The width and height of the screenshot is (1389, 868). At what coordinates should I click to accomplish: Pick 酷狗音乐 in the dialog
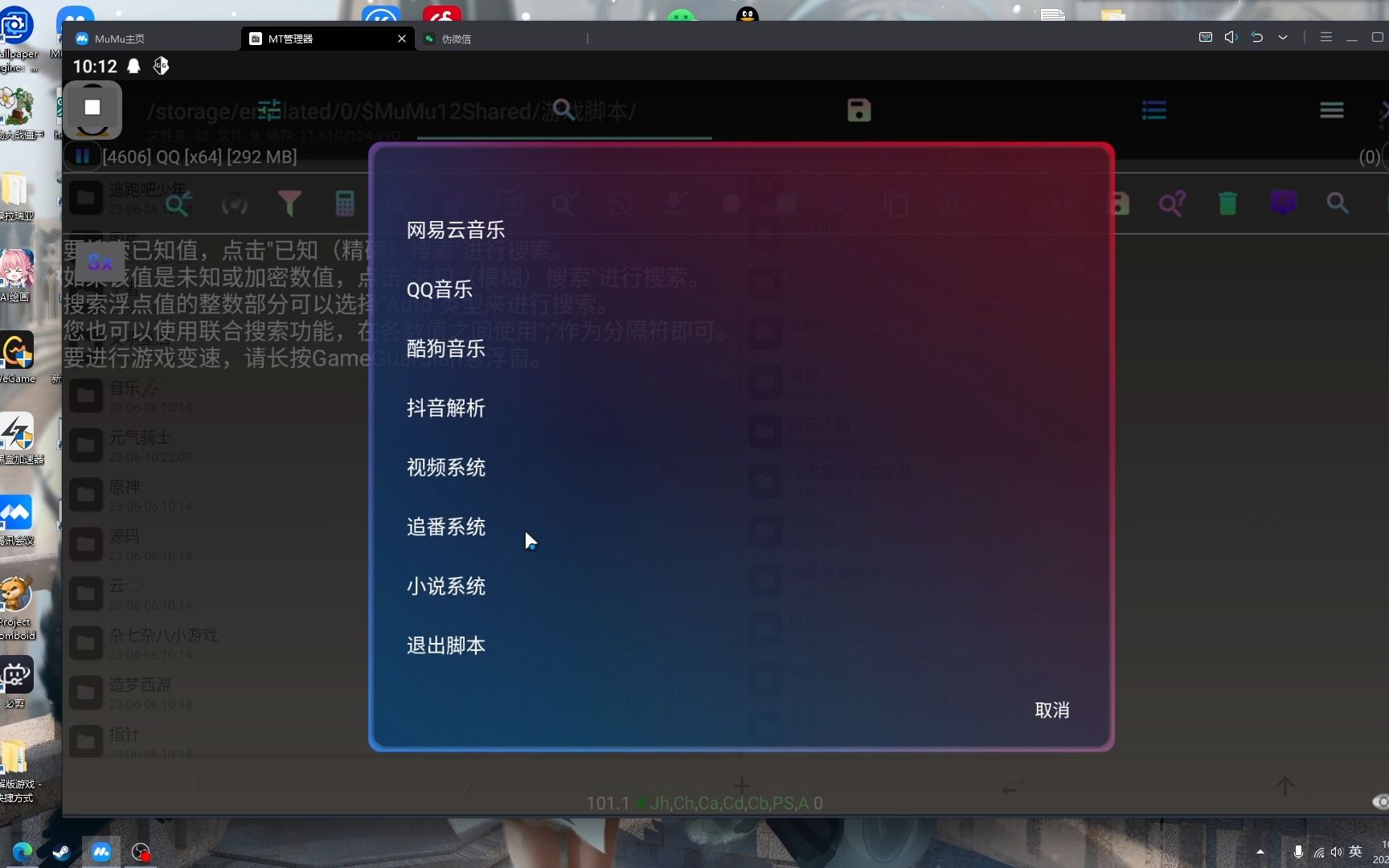[x=445, y=349]
